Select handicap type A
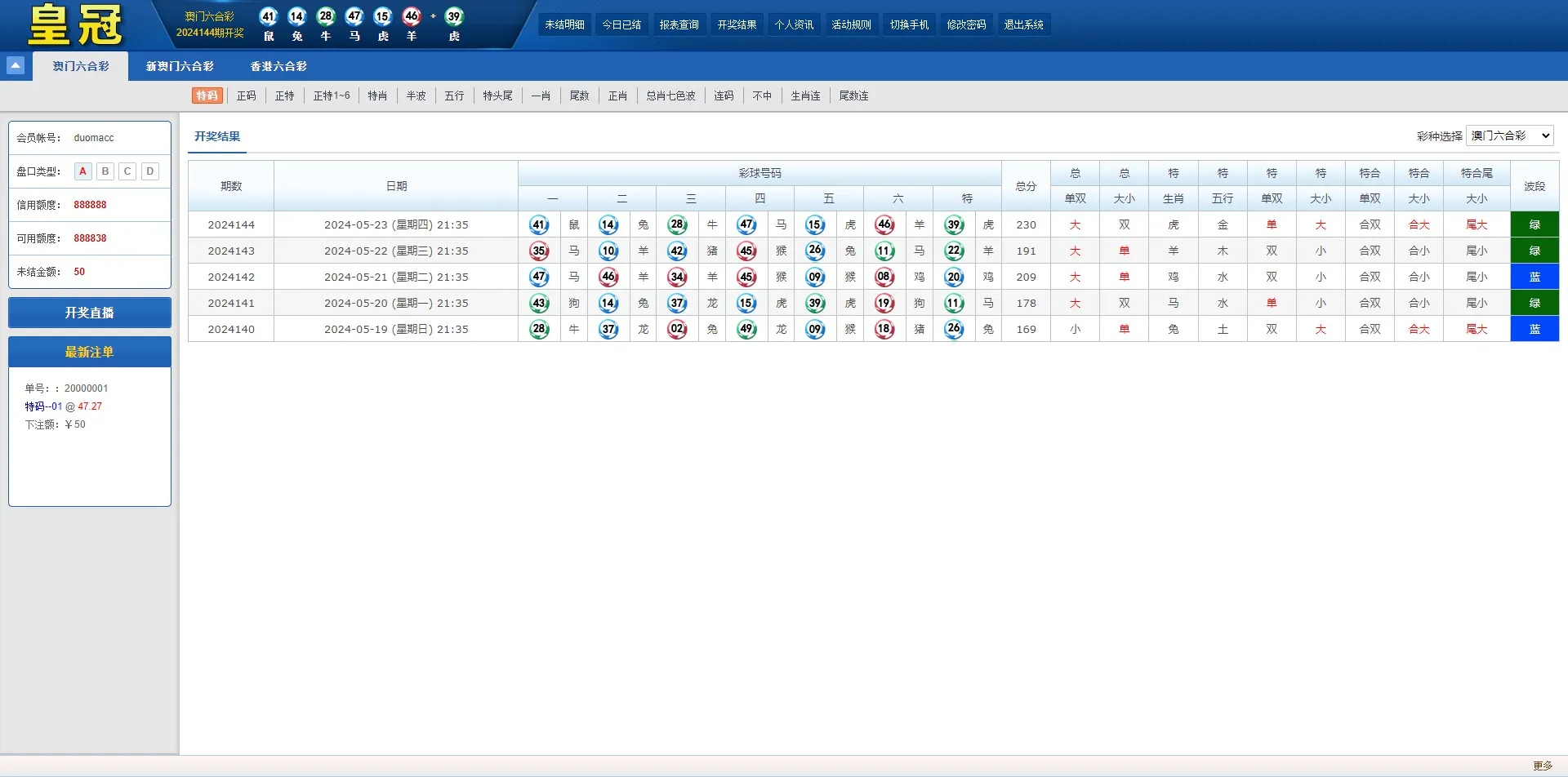This screenshot has width=1568, height=777. (82, 171)
